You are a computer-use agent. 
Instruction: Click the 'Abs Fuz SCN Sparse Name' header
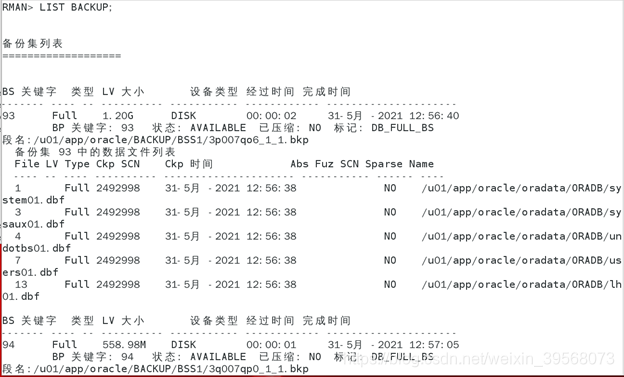click(362, 164)
